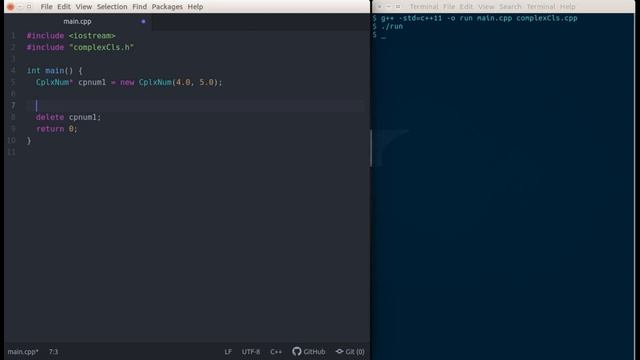Click the 'delete cpnum1;' line
This screenshot has width=640, height=360.
click(x=68, y=117)
